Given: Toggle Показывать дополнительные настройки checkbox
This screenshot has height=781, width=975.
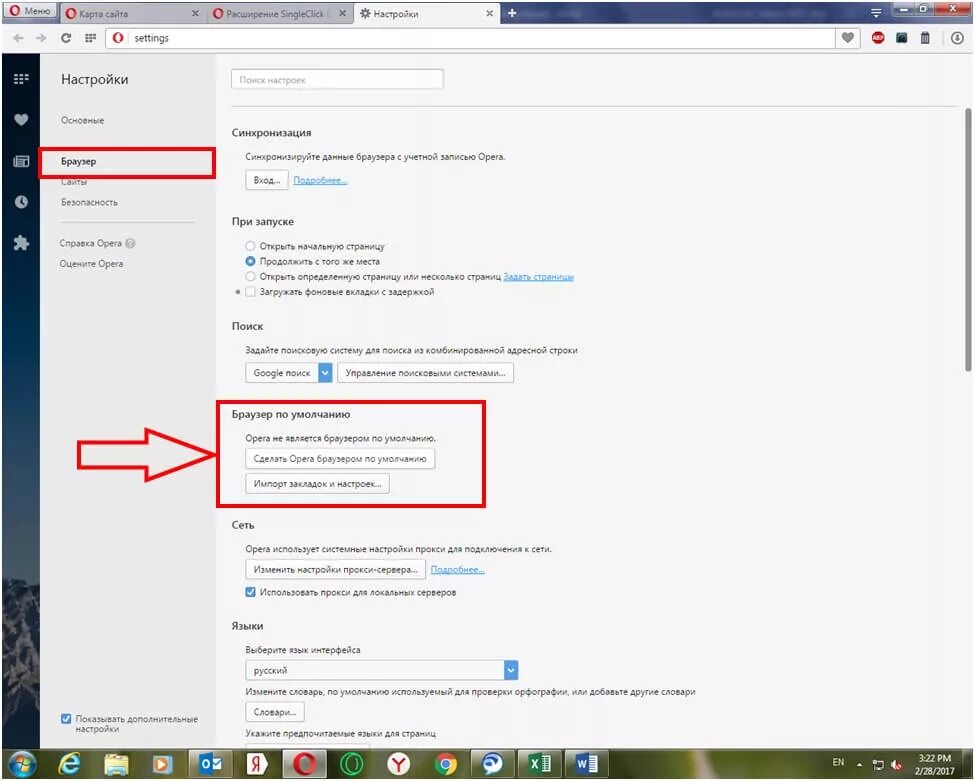Looking at the screenshot, I should coord(66,719).
